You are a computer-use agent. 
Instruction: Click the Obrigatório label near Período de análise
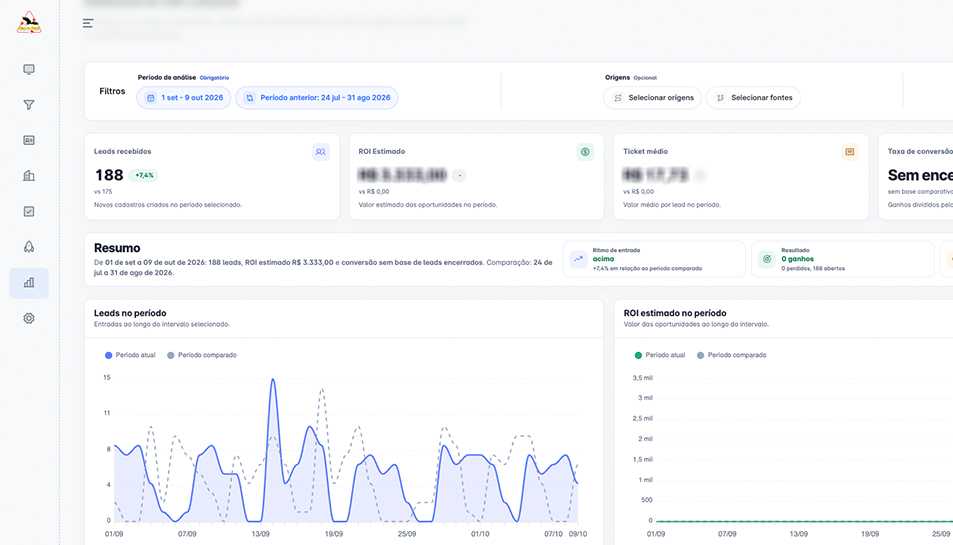click(x=215, y=78)
